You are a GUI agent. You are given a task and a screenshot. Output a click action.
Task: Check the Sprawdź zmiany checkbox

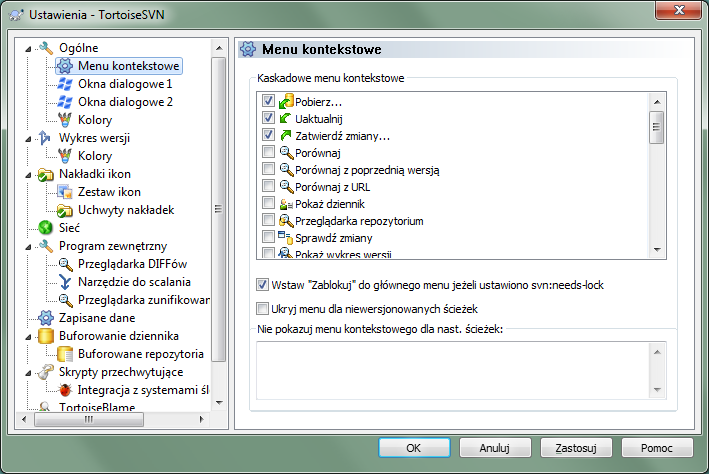268,237
